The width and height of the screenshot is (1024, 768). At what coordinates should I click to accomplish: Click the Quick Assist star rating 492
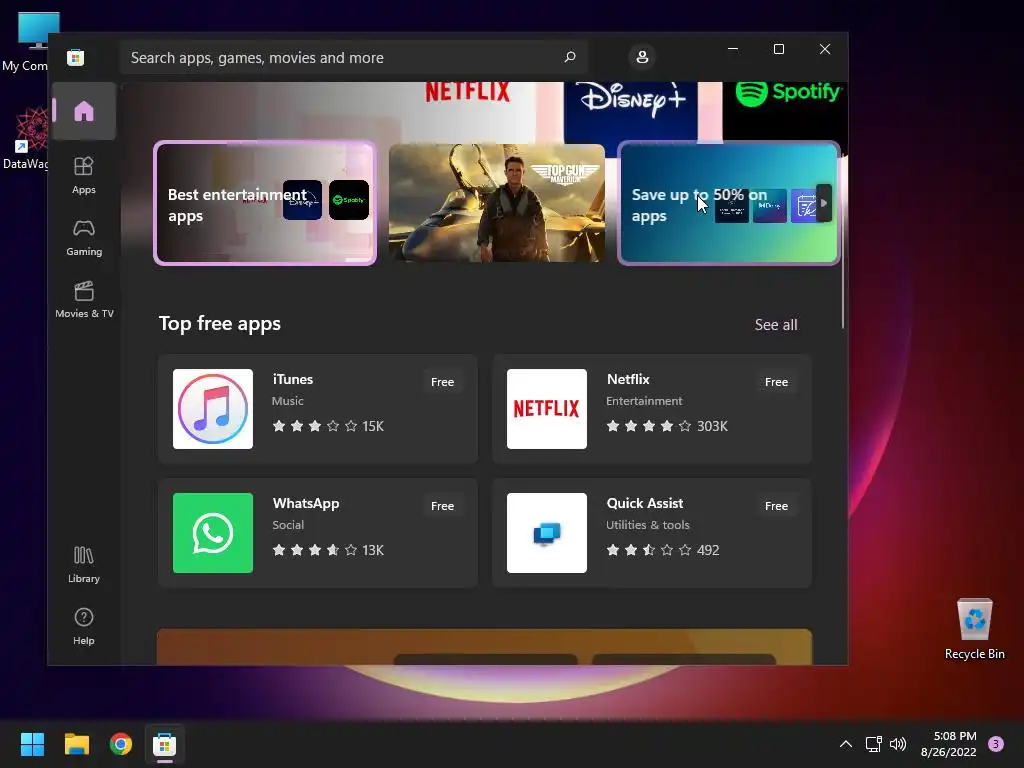(663, 551)
